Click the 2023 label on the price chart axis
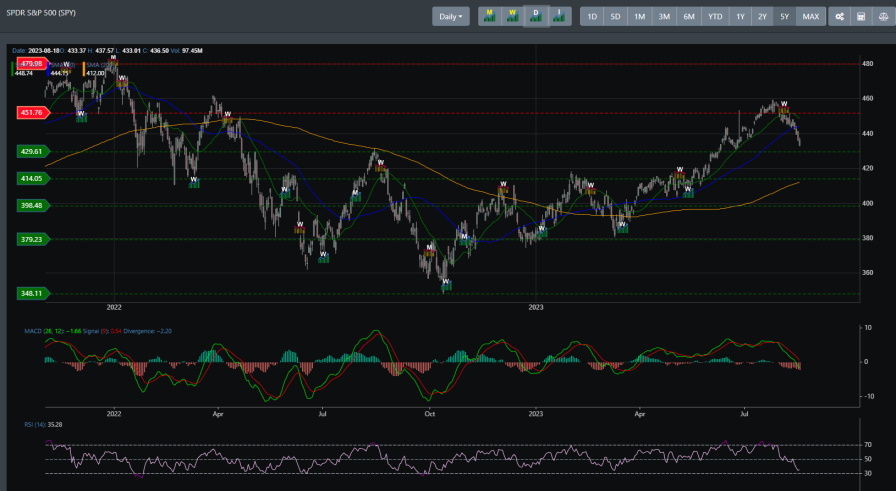The width and height of the screenshot is (896, 491). pyautogui.click(x=536, y=308)
